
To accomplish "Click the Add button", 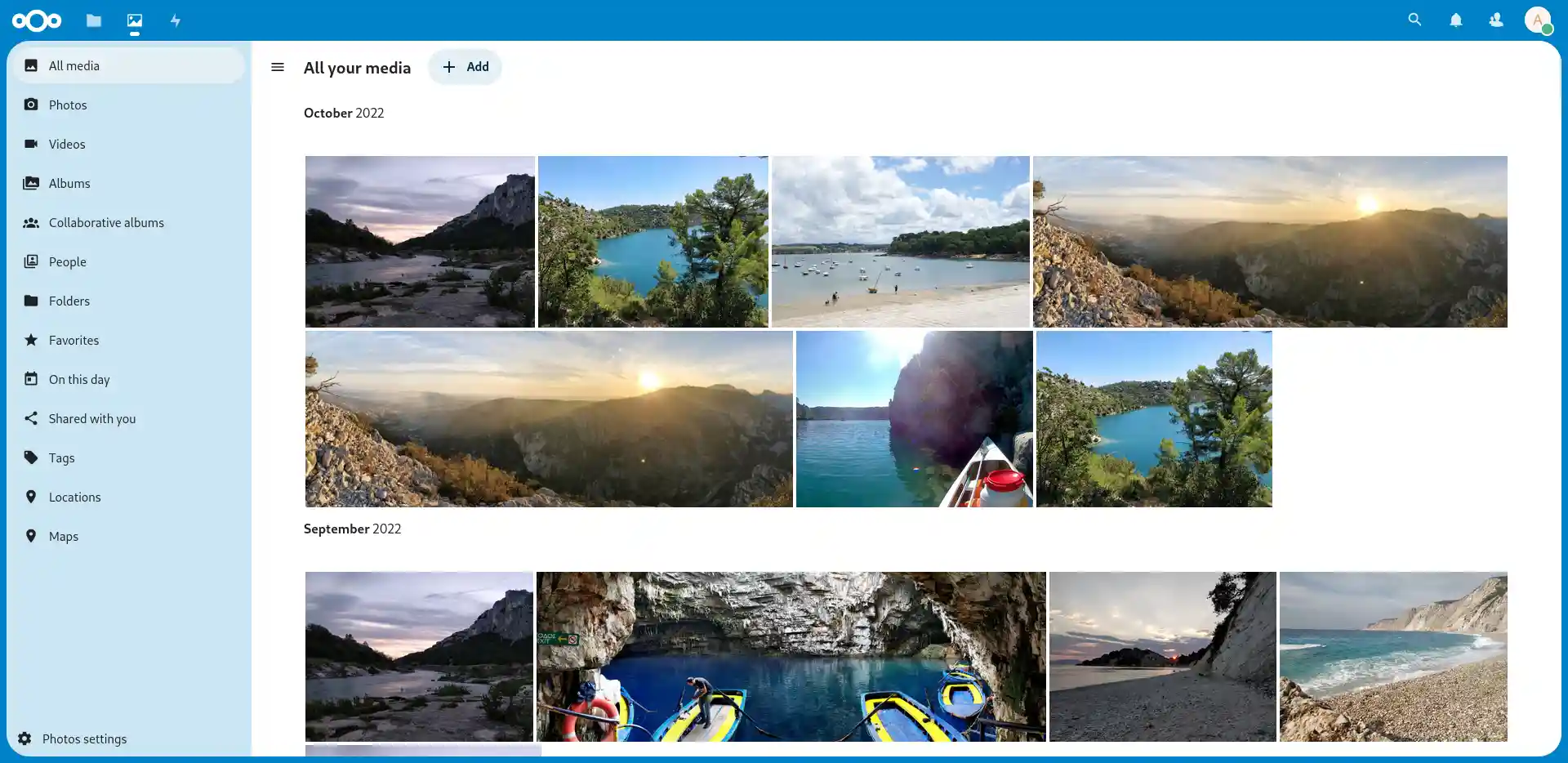I will coord(465,67).
